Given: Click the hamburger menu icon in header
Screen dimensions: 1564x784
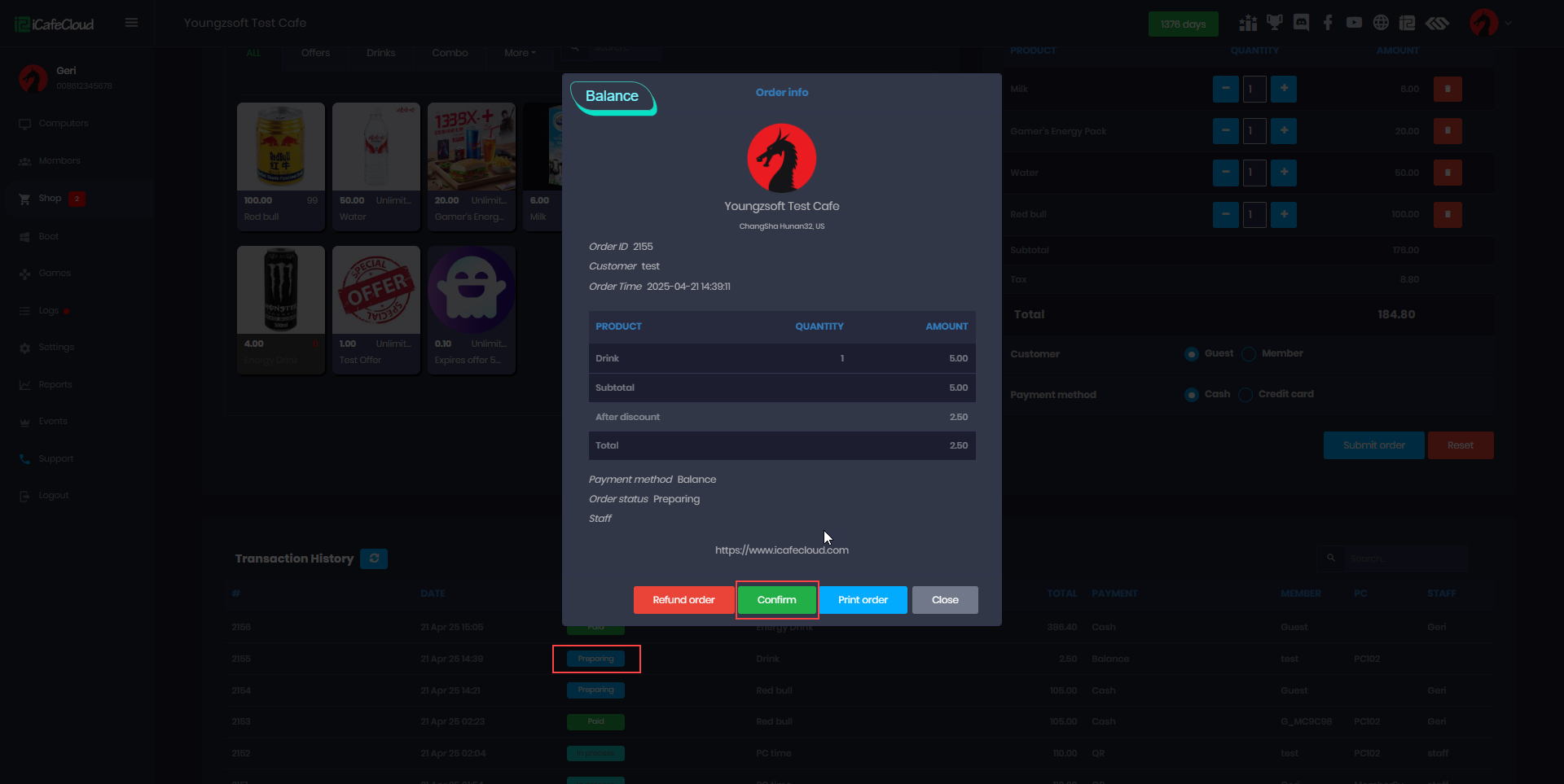Looking at the screenshot, I should [x=131, y=23].
